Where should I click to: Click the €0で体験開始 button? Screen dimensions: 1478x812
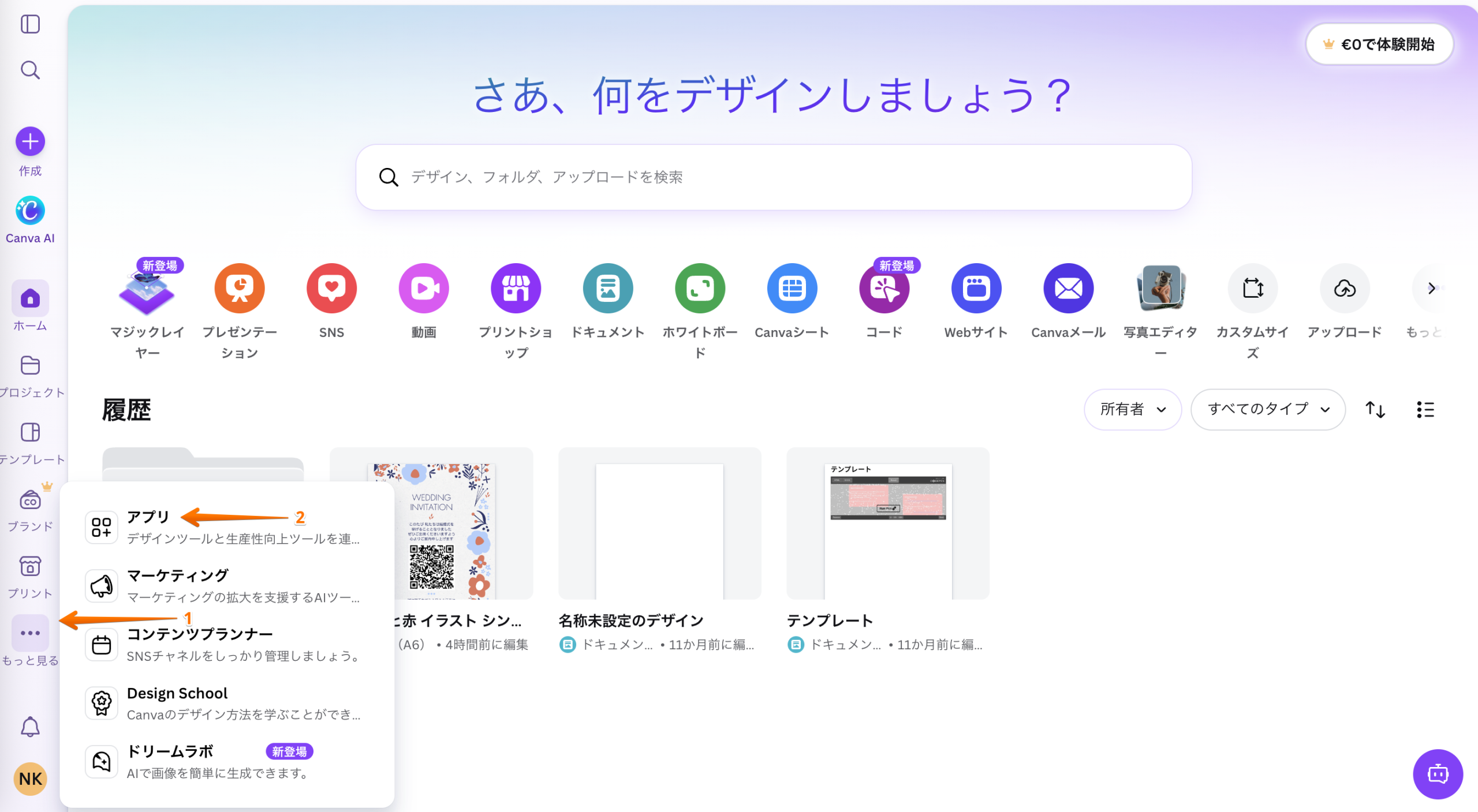click(1379, 44)
